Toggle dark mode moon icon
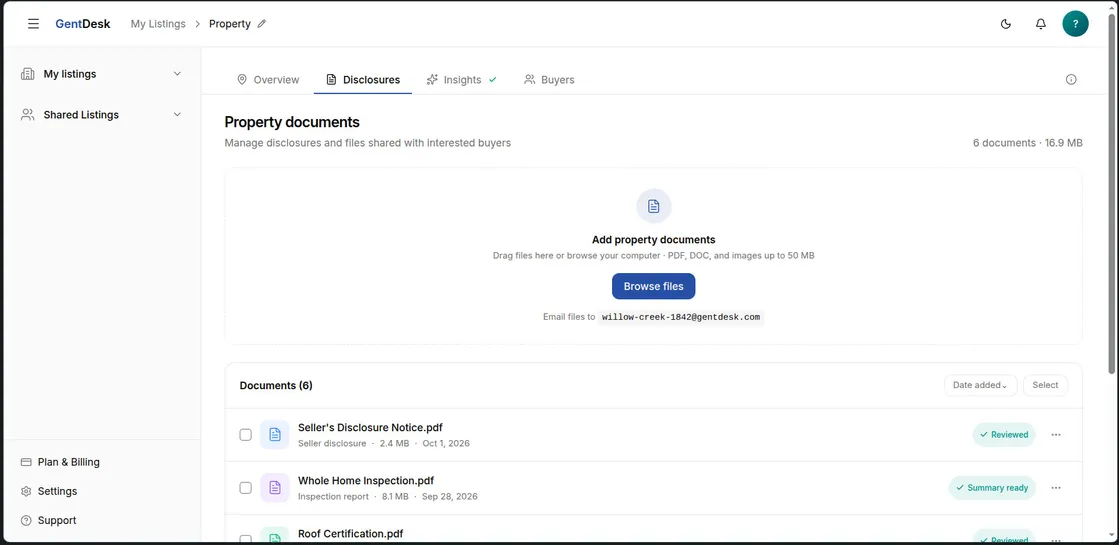 pyautogui.click(x=1006, y=24)
